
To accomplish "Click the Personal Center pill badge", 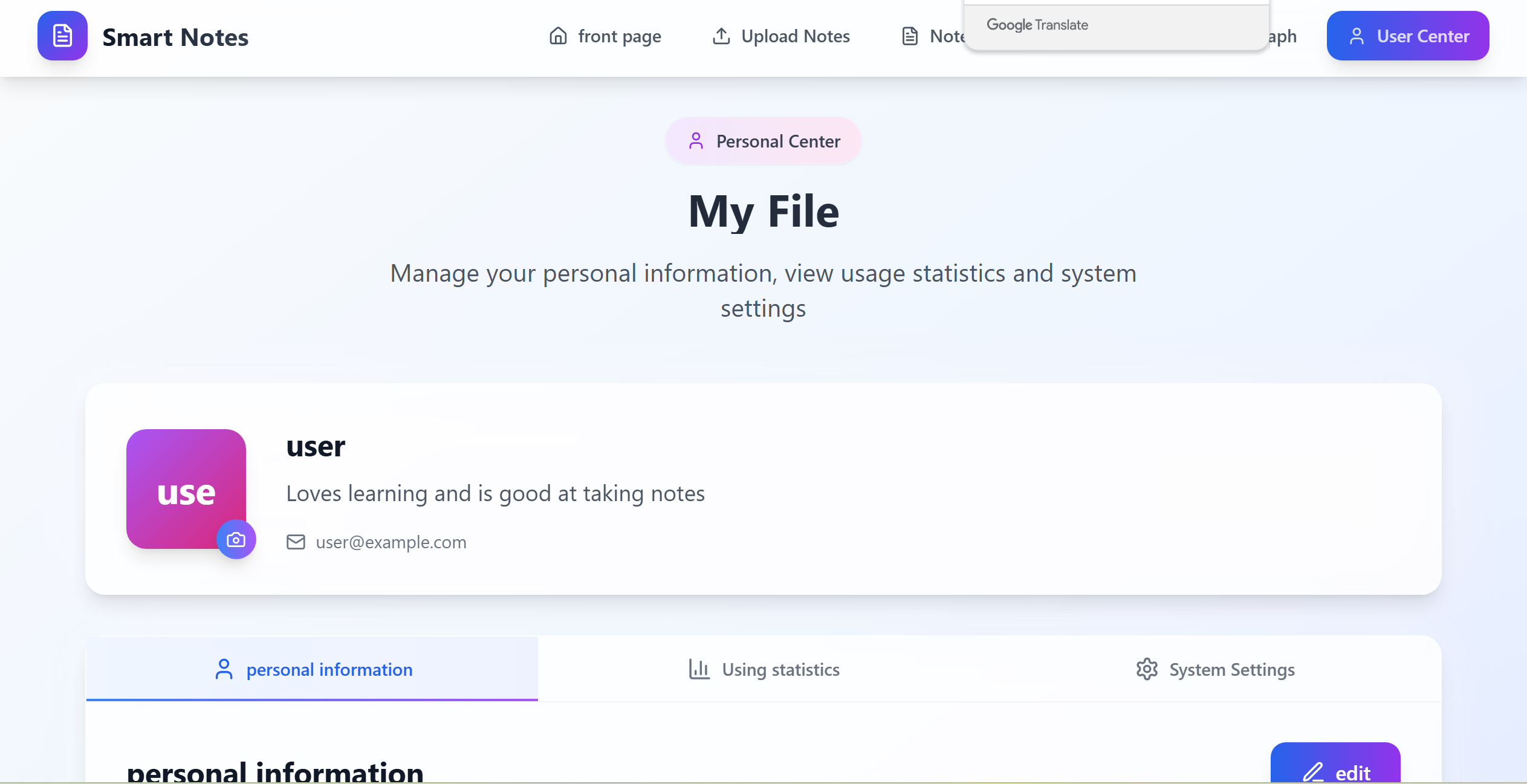I will tap(763, 141).
